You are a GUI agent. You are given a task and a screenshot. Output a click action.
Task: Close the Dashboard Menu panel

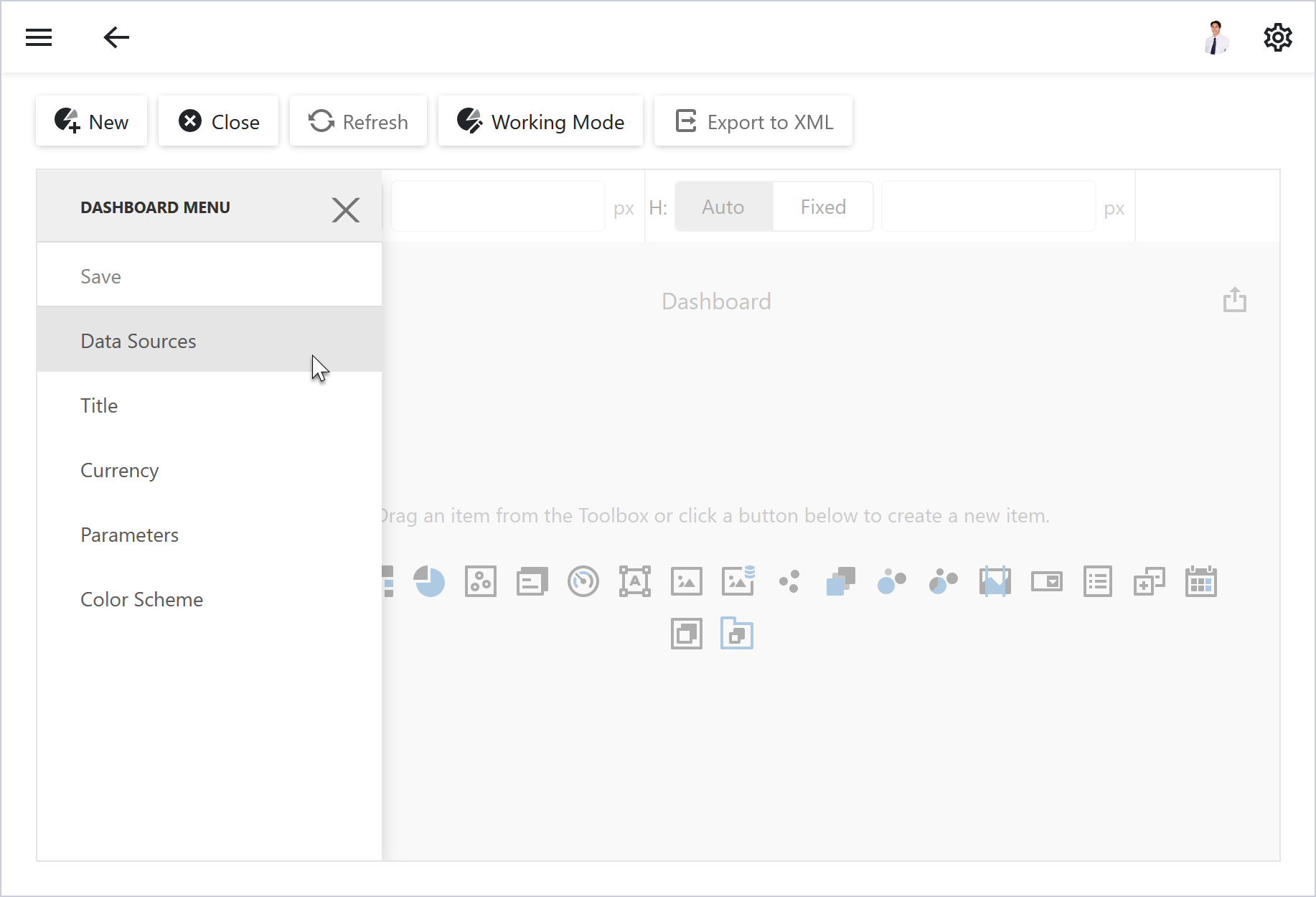pyautogui.click(x=345, y=210)
